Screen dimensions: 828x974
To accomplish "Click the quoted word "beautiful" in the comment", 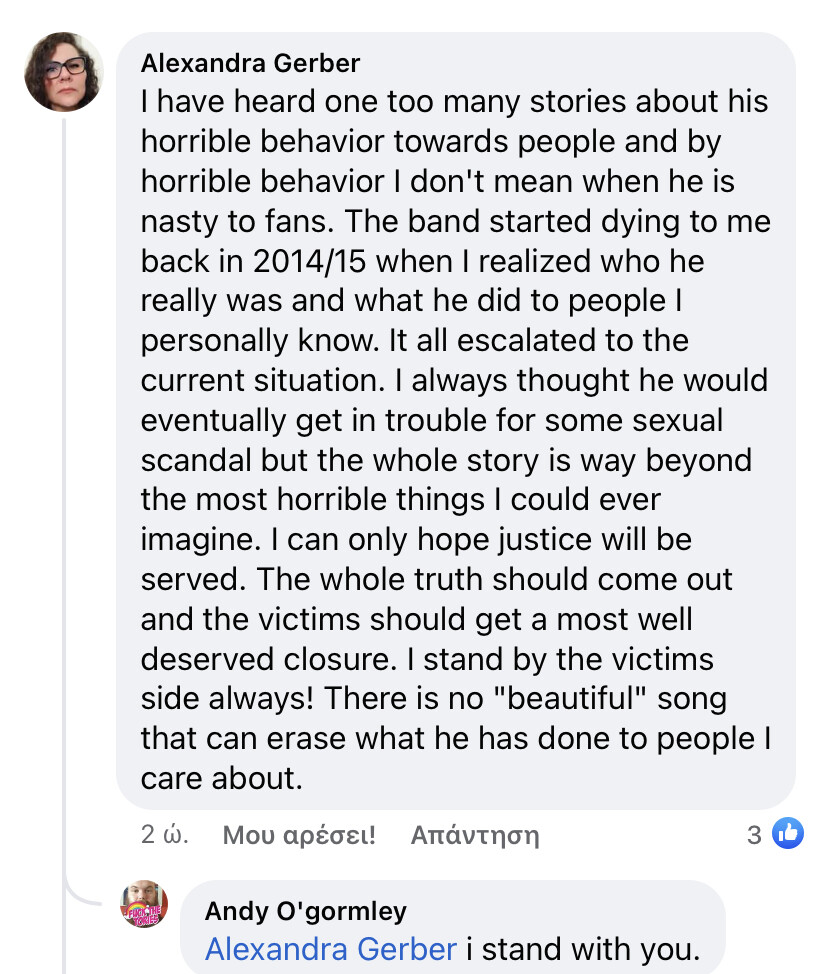I will (570, 698).
